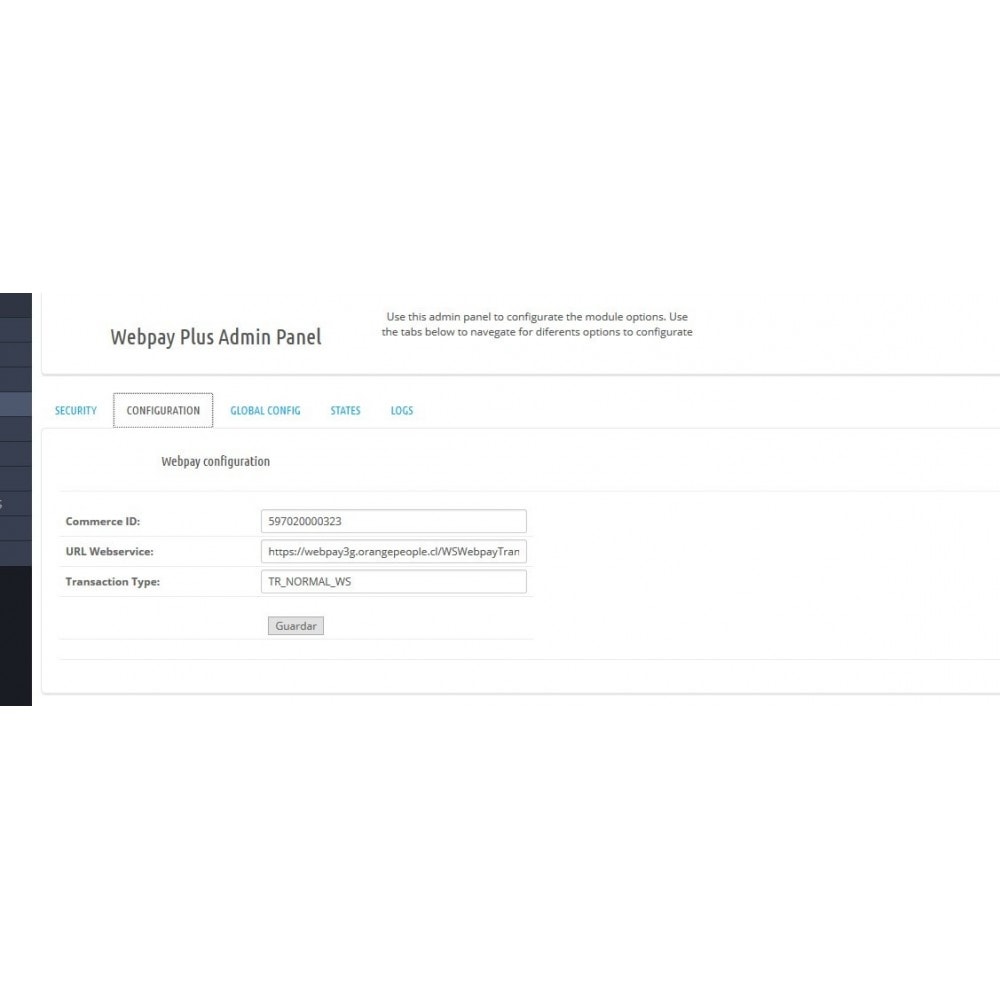This screenshot has height=1000, width=1000.
Task: Click into the URL Webservice field
Action: 393,552
